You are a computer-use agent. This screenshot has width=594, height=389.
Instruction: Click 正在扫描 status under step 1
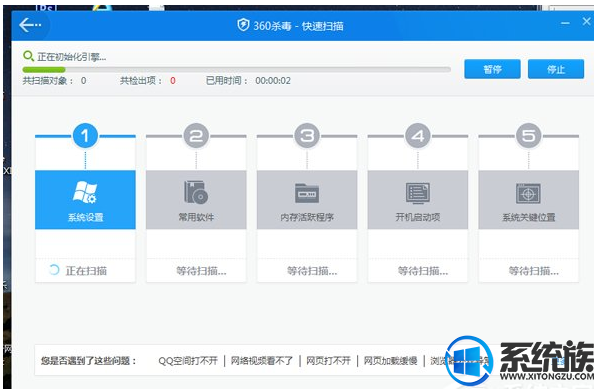[86, 270]
